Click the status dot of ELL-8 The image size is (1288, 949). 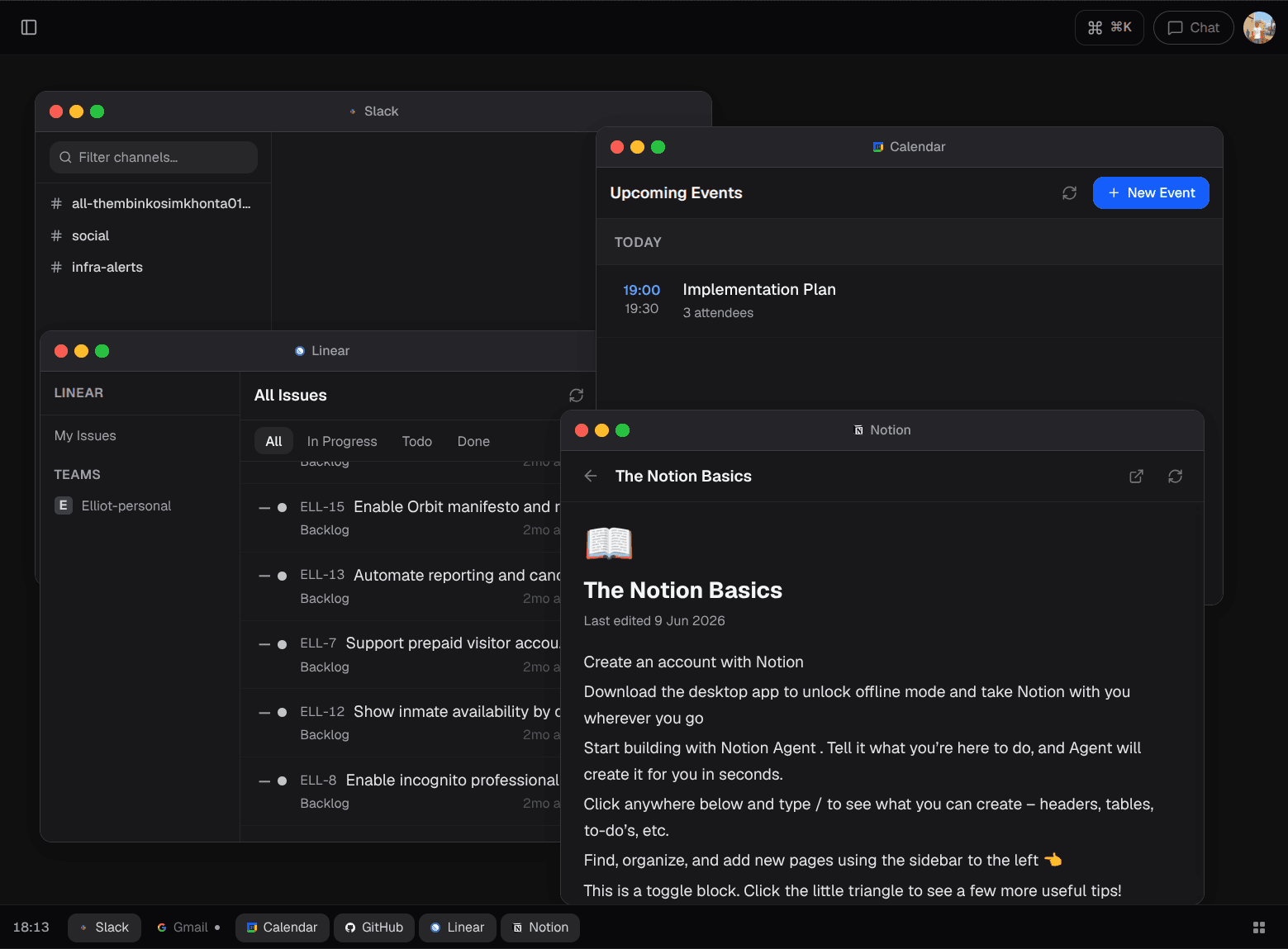pos(283,781)
